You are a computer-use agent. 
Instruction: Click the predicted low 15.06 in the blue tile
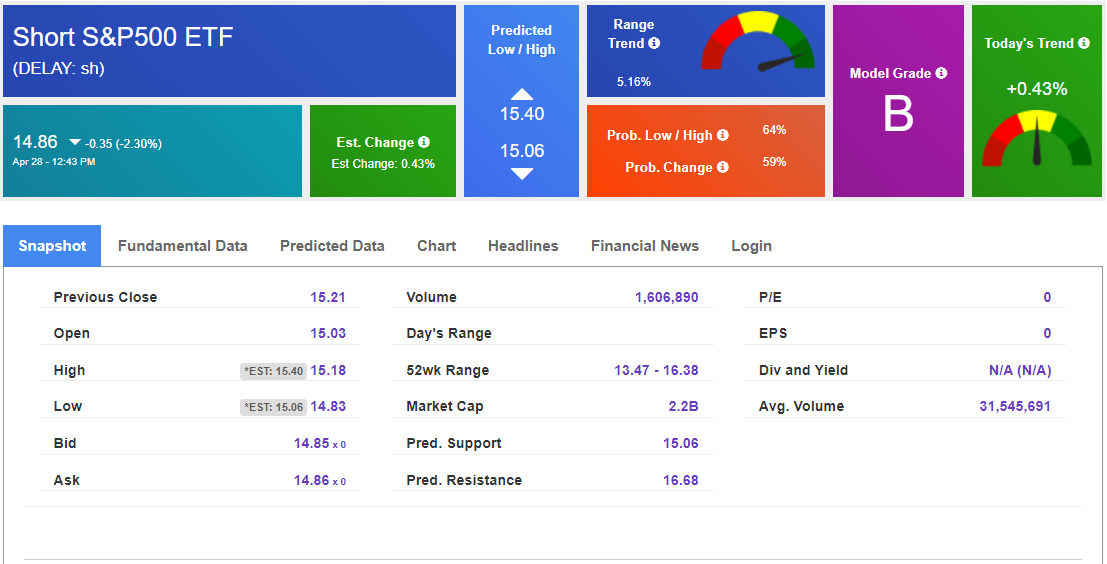tap(522, 150)
